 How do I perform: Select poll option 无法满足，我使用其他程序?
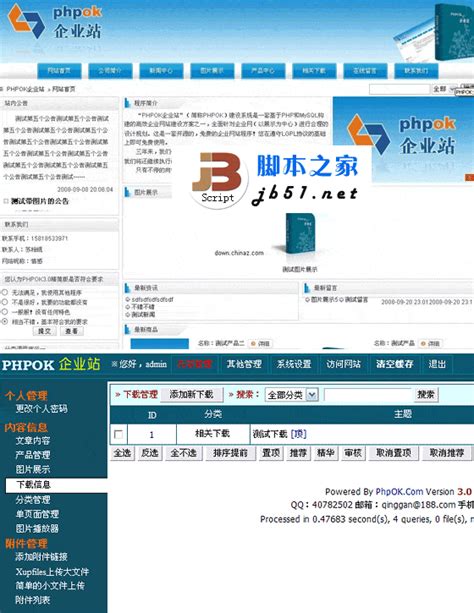(5, 292)
